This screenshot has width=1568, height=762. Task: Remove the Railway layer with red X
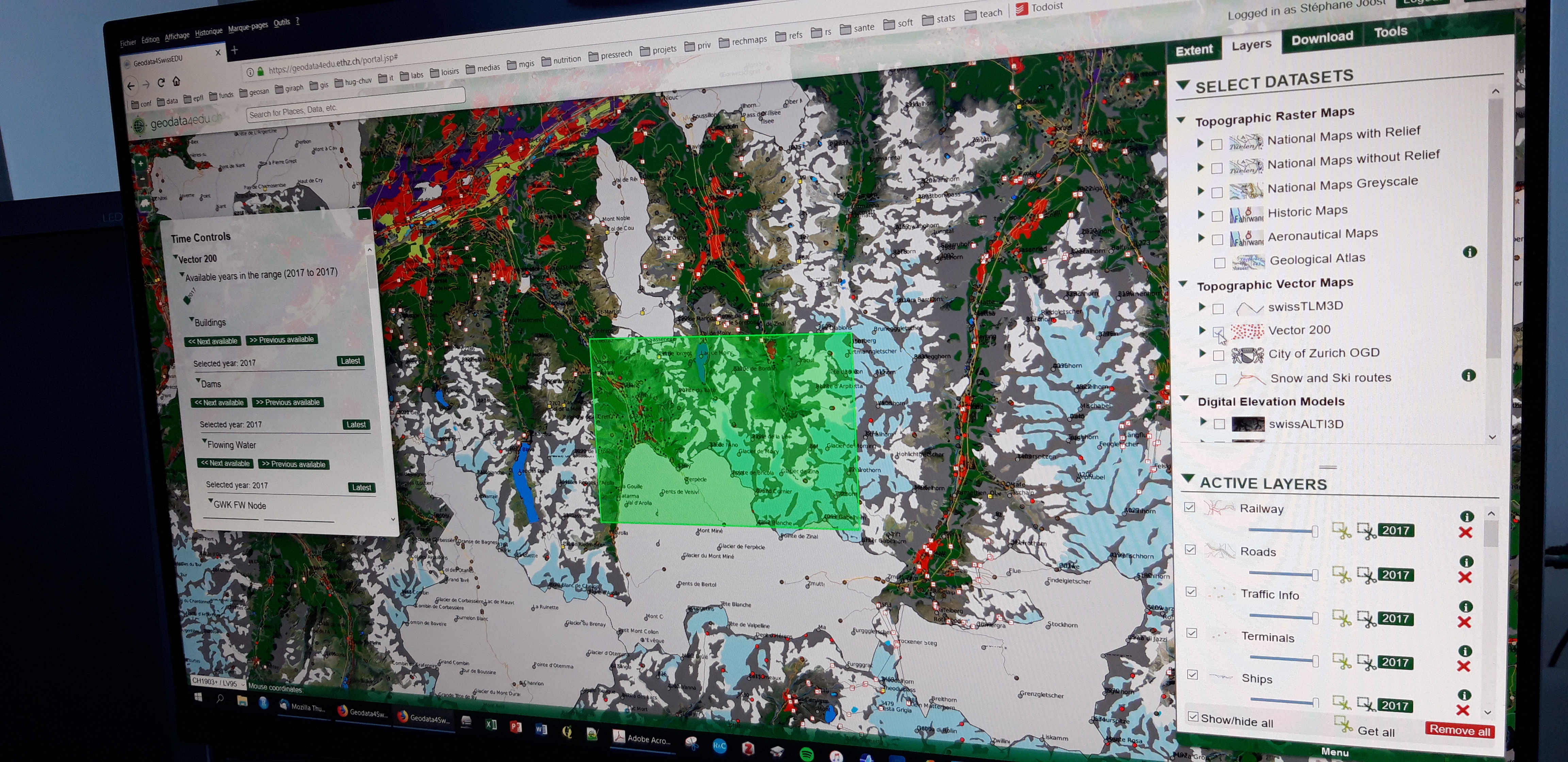click(1465, 532)
